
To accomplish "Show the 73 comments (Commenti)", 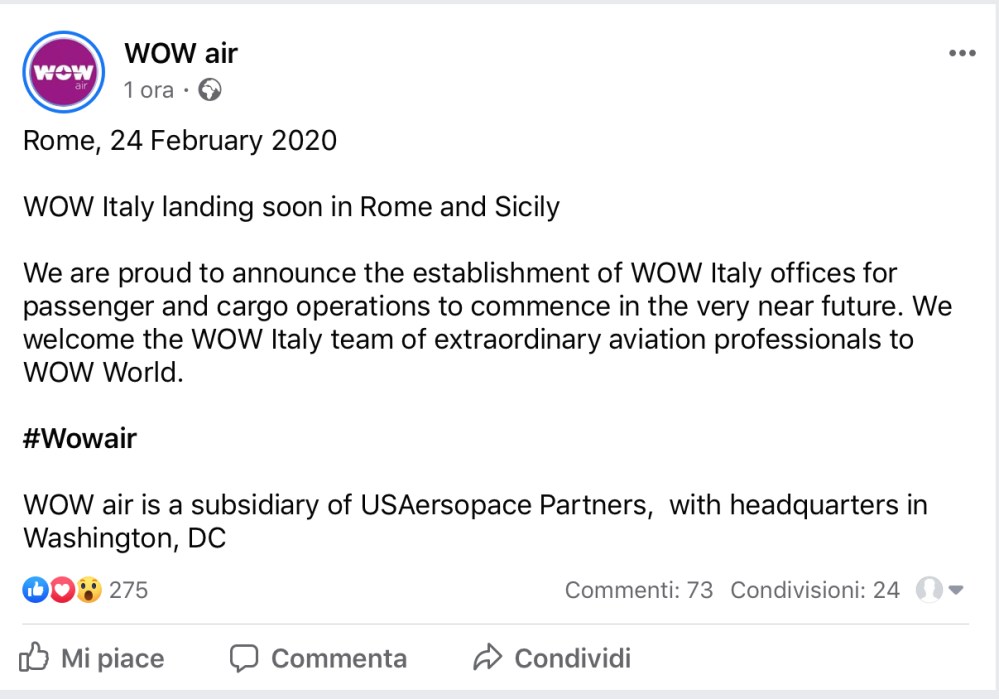I will pos(638,590).
